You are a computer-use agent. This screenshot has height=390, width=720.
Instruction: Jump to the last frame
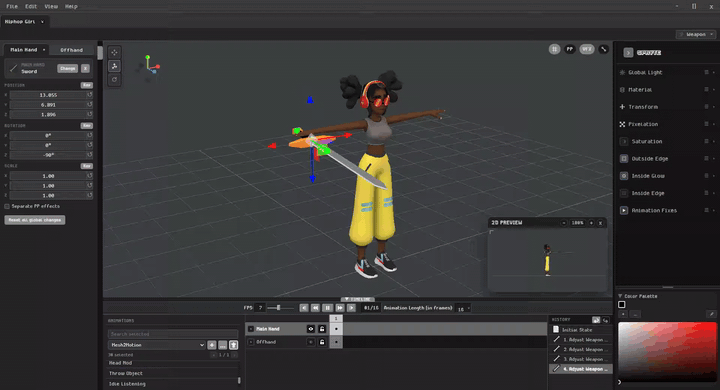coord(351,308)
